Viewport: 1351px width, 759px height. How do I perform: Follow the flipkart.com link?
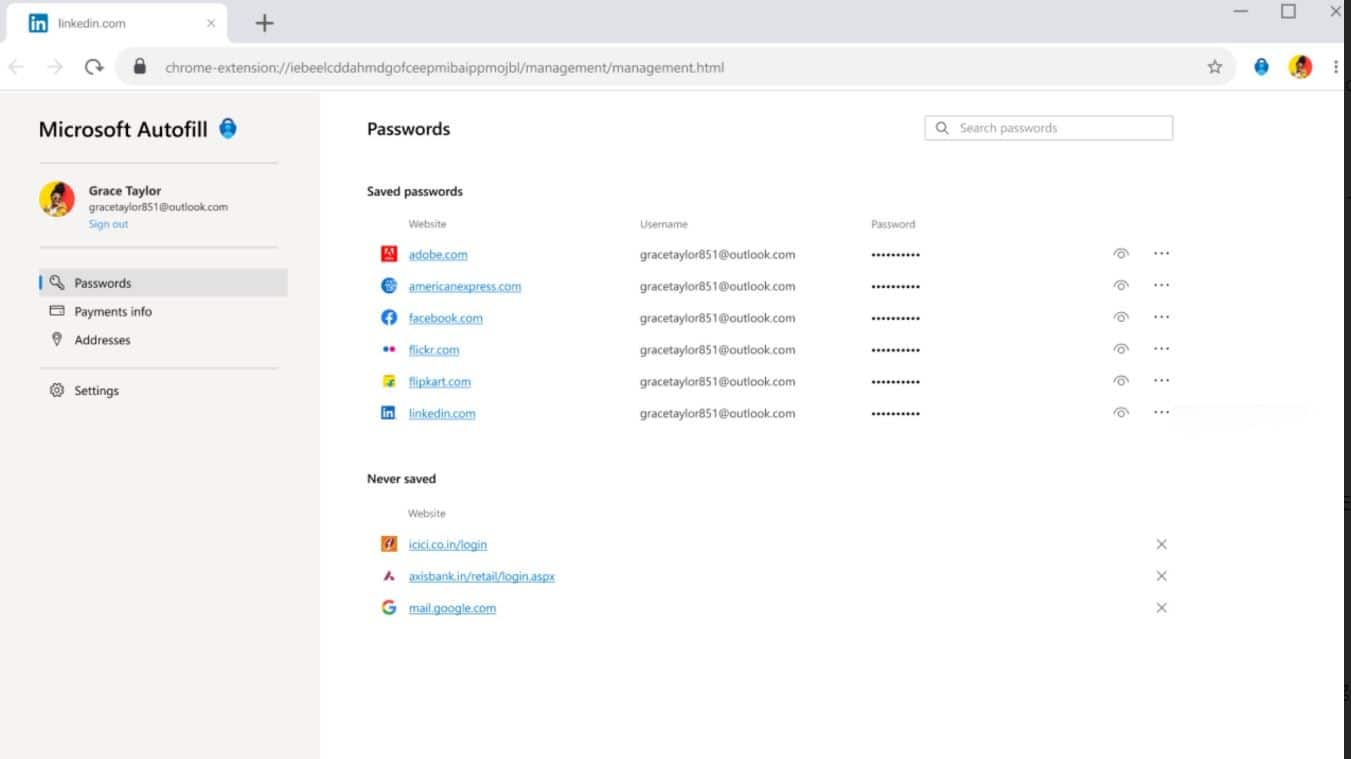point(440,382)
